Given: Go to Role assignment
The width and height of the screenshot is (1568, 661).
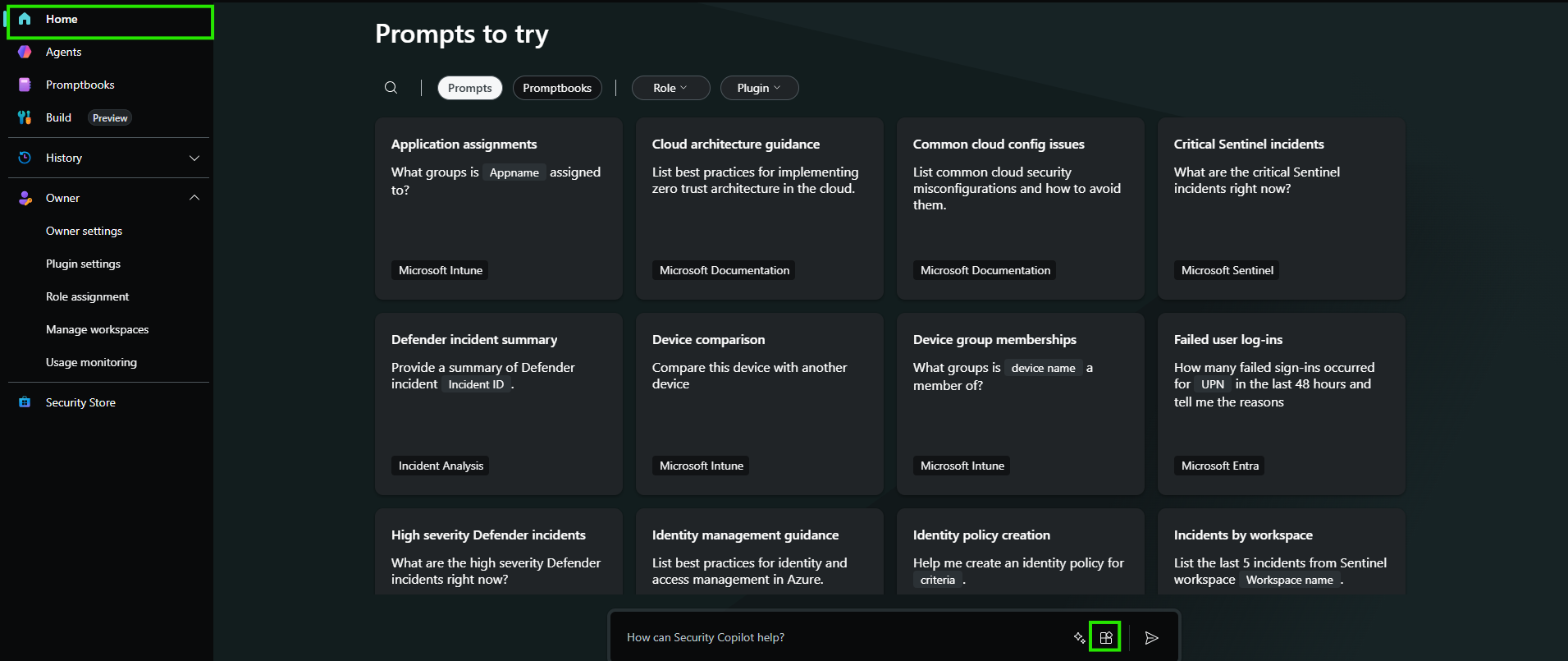Looking at the screenshot, I should click(87, 296).
